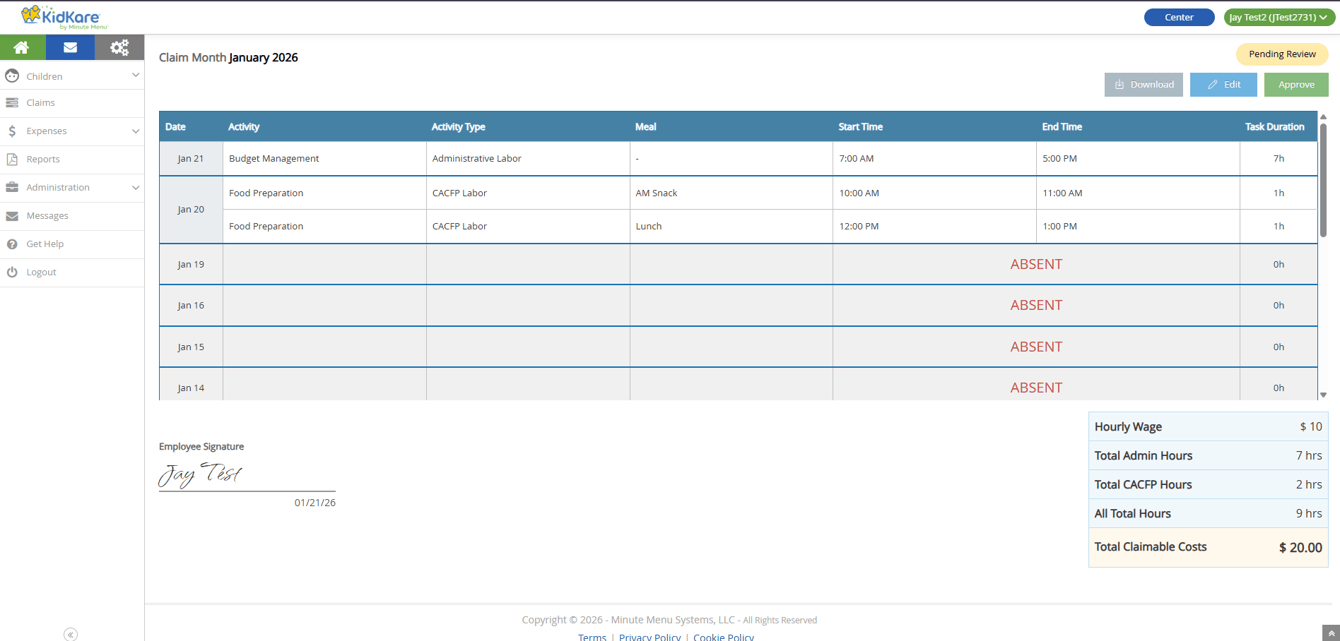Open Claims in the sidebar
The height and width of the screenshot is (641, 1340).
click(x=72, y=103)
